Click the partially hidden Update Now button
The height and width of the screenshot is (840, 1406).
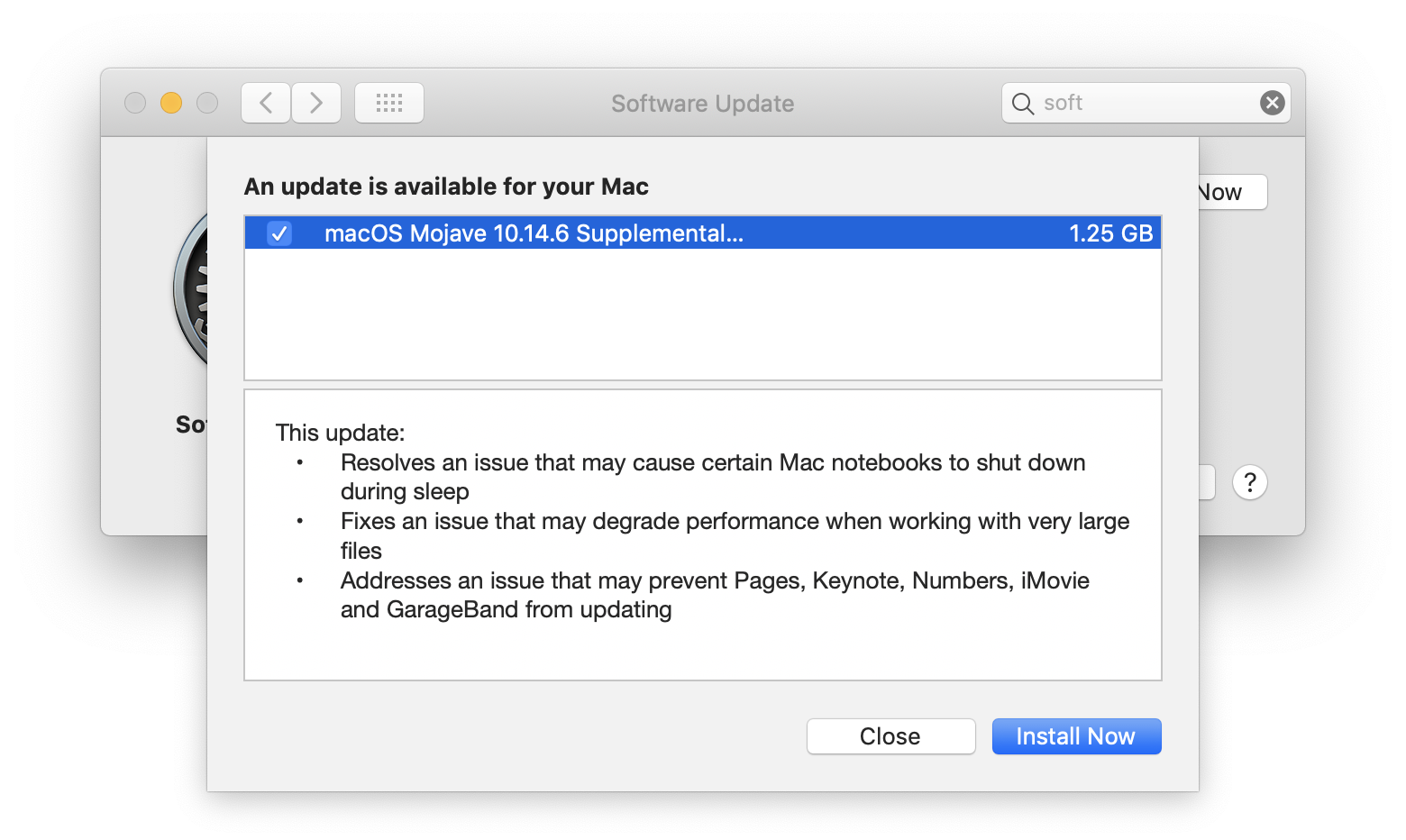(x=1231, y=192)
